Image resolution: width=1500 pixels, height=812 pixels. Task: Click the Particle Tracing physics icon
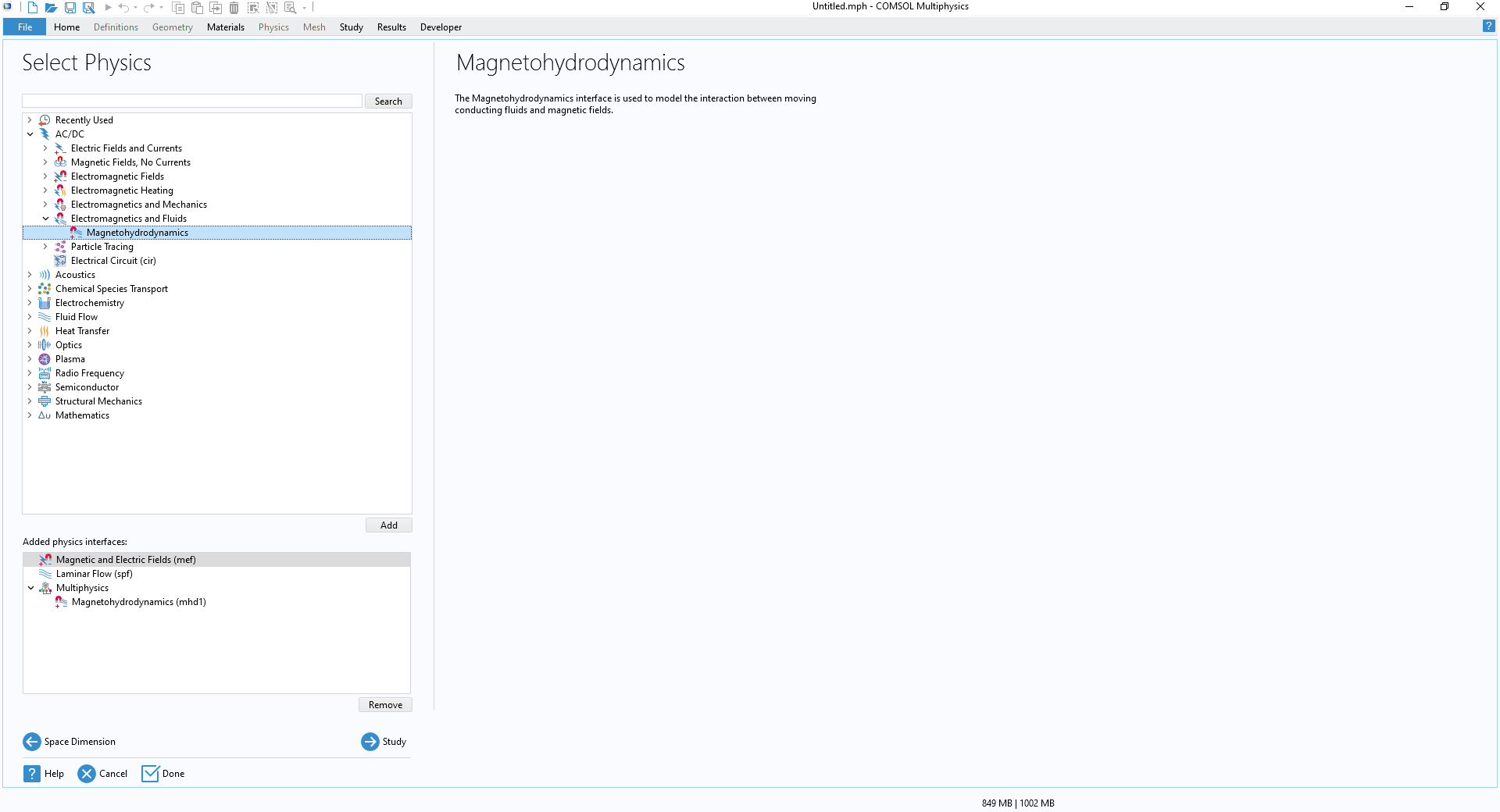click(60, 246)
